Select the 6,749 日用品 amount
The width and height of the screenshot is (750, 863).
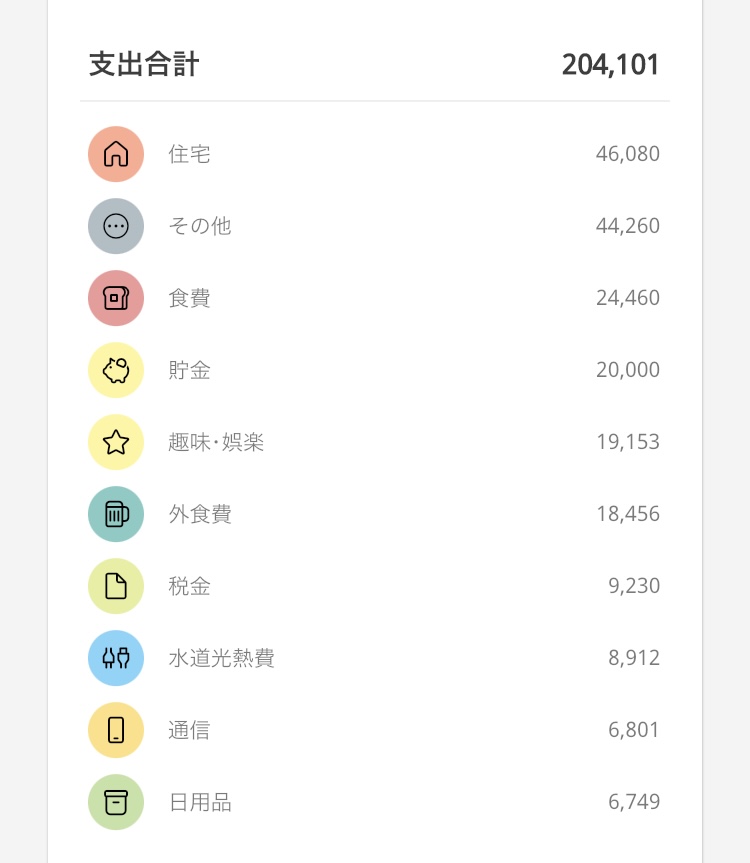[x=634, y=802]
